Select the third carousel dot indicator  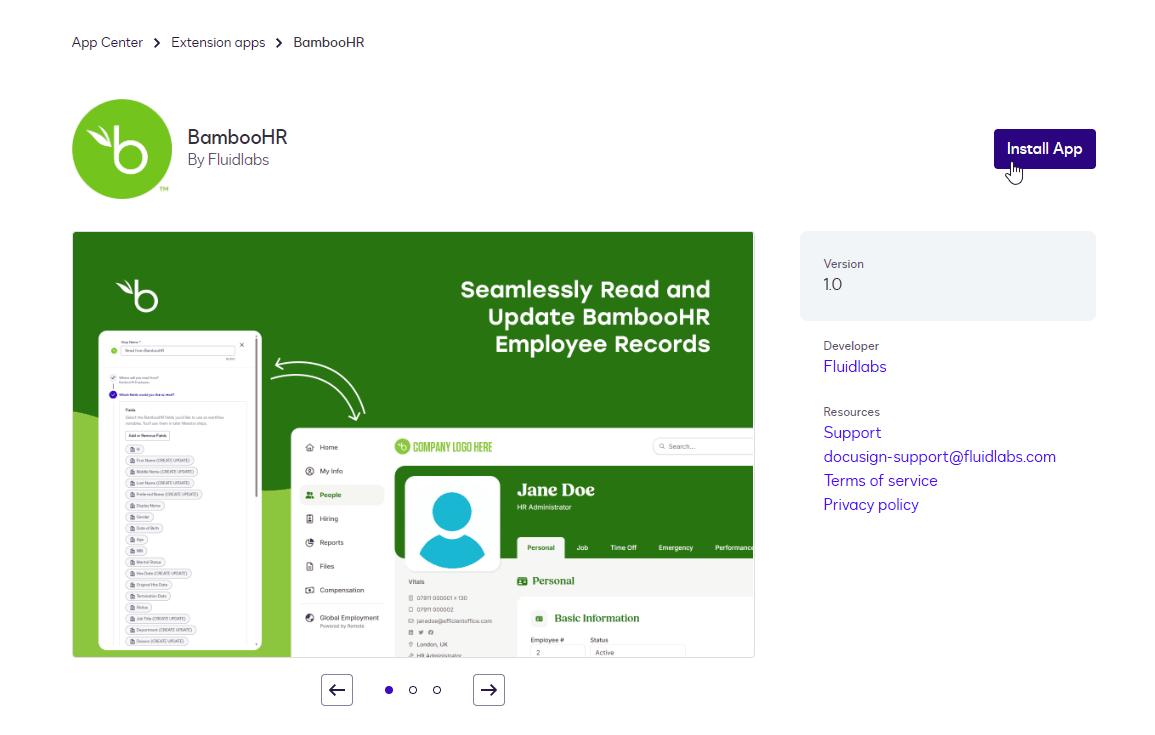437,690
